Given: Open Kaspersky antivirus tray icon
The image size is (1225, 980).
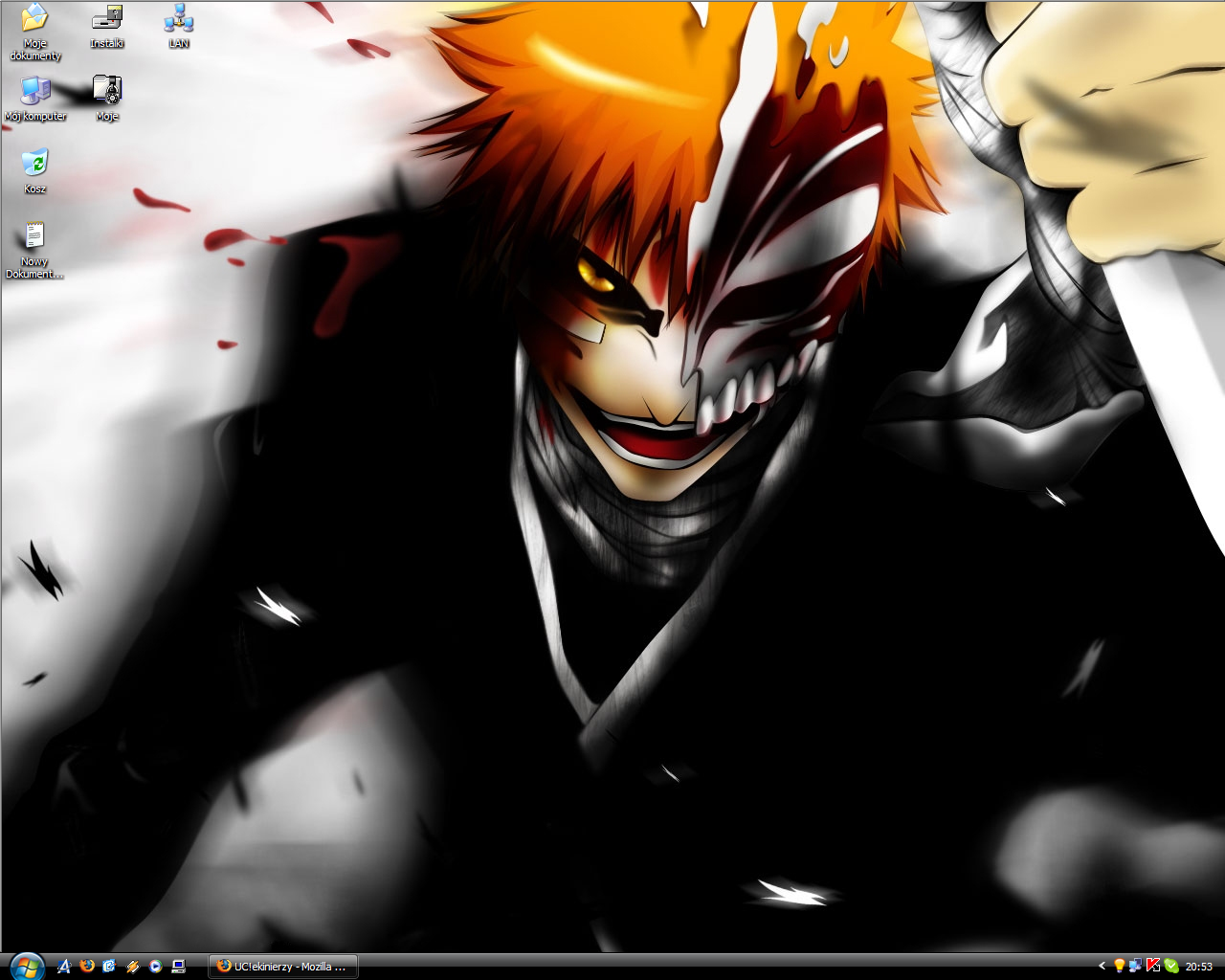Looking at the screenshot, I should [x=1153, y=967].
